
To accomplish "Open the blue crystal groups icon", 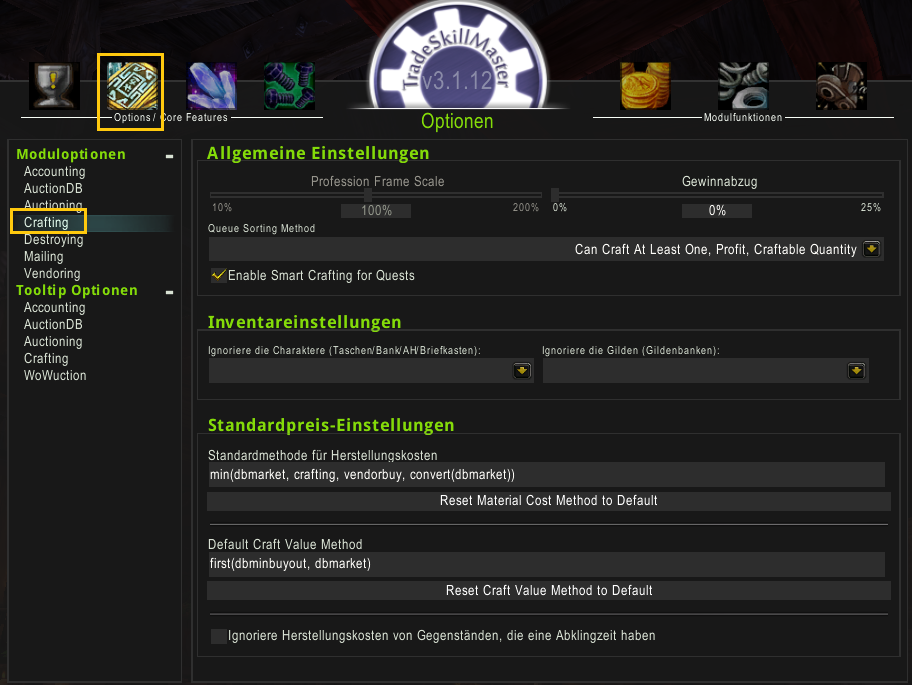I will [211, 86].
